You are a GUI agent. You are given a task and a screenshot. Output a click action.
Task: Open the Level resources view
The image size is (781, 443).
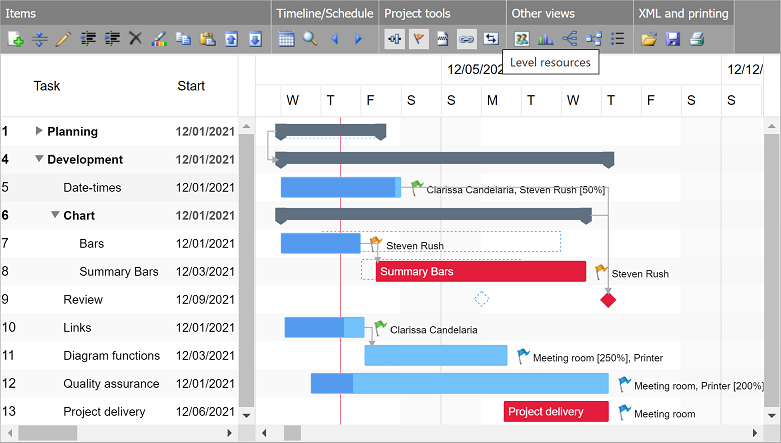pyautogui.click(x=521, y=39)
